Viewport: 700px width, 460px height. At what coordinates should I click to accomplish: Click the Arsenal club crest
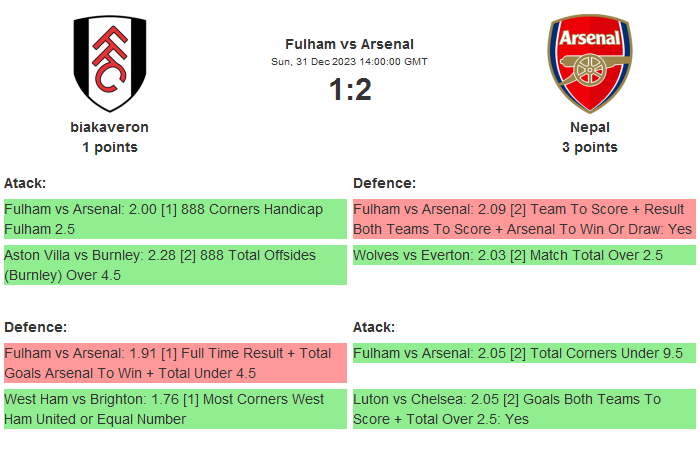pyautogui.click(x=589, y=64)
